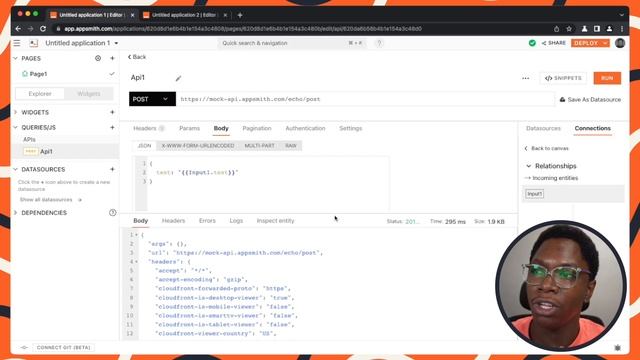The image size is (640, 360).
Task: Edit the Api1 name with pencil icon
Action: [x=178, y=78]
